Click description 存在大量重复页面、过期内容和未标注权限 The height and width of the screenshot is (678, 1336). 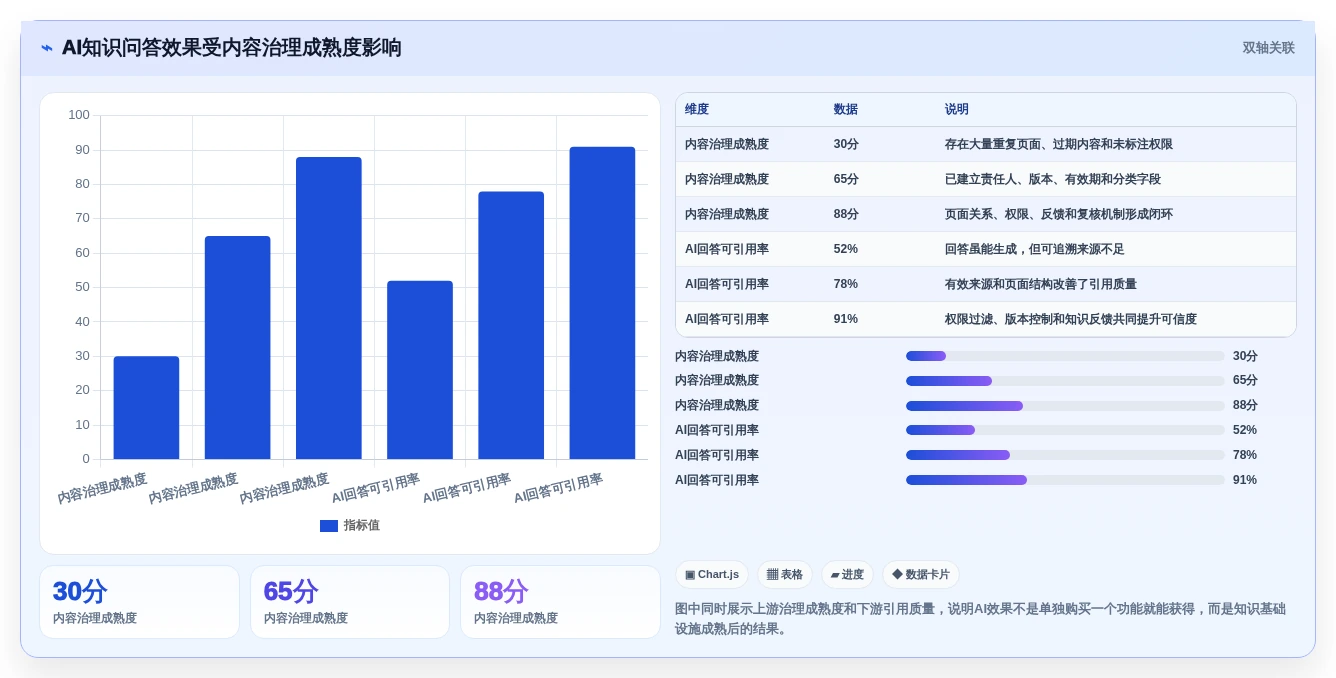[x=1059, y=145]
